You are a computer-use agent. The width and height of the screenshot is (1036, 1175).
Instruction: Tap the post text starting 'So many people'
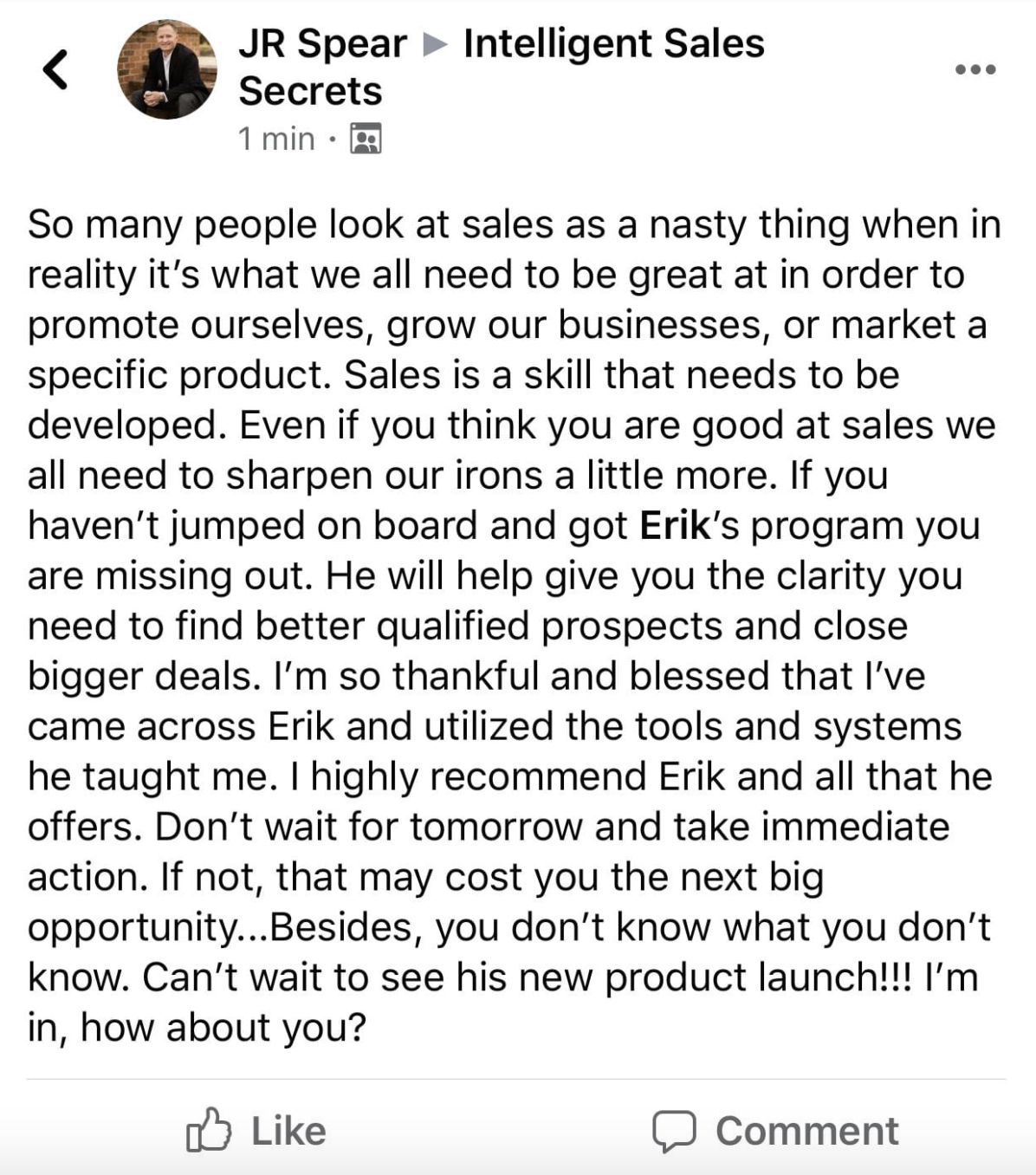coord(516,626)
